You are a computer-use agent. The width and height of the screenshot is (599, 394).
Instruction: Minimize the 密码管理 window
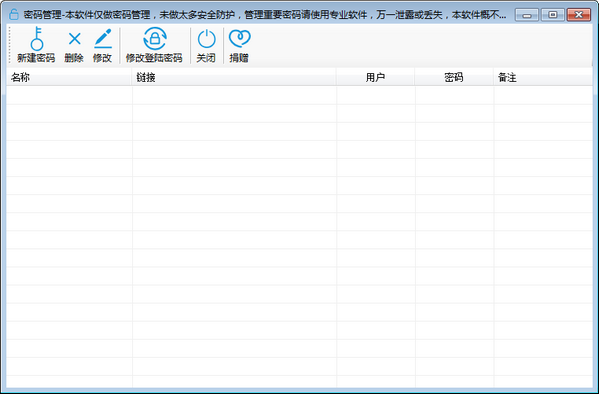point(527,15)
